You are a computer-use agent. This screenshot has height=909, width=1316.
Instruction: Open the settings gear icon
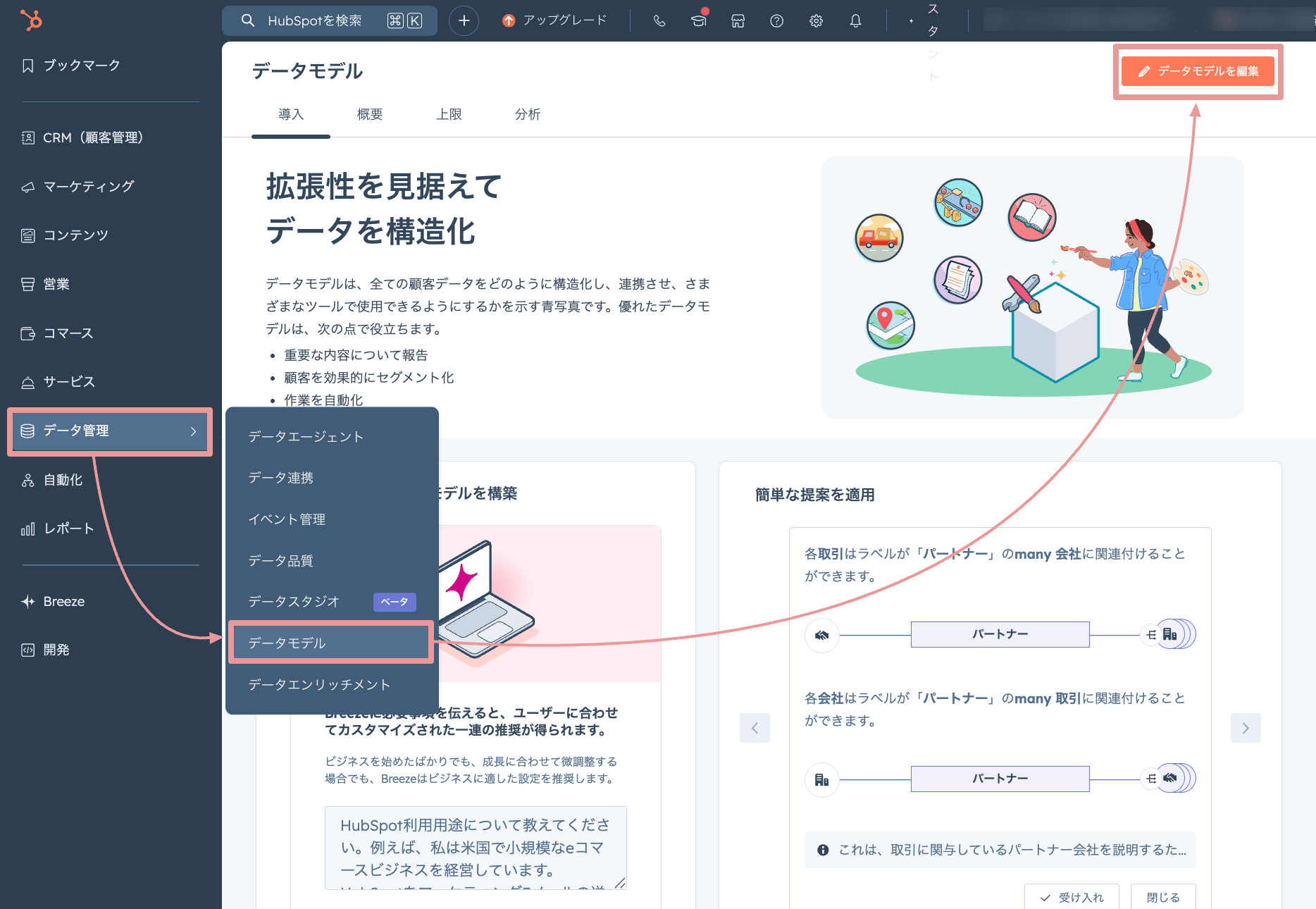click(x=816, y=21)
